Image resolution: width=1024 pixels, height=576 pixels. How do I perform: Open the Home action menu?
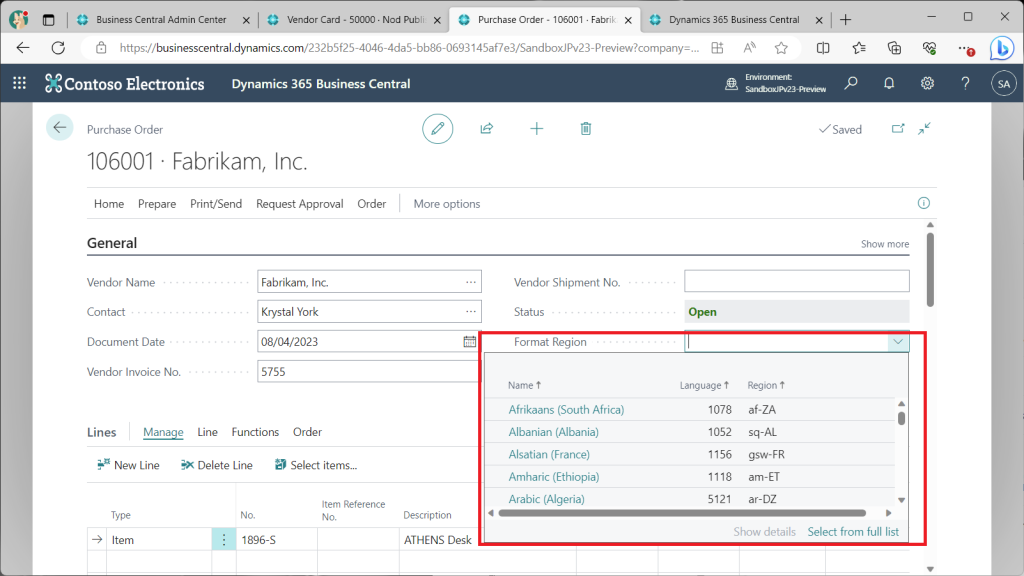[x=109, y=204]
